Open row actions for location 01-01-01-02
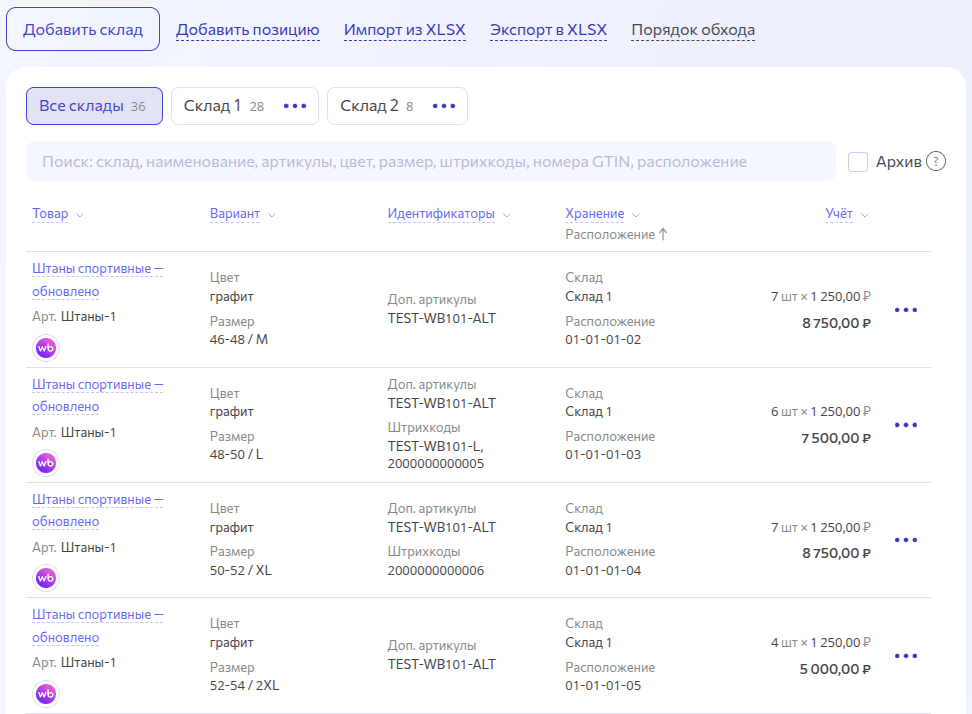972x714 pixels. pos(906,309)
